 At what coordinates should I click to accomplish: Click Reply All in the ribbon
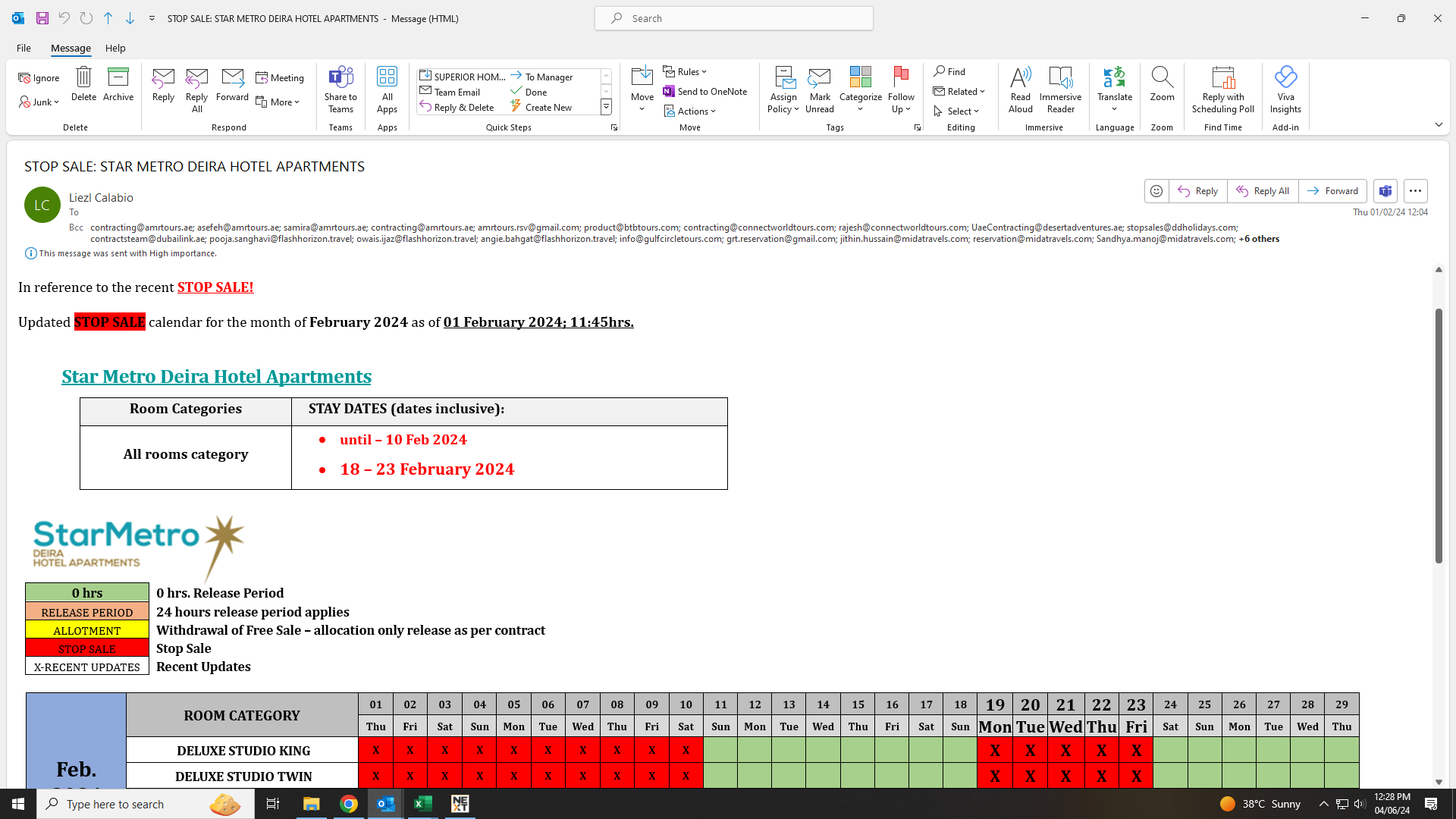[196, 89]
